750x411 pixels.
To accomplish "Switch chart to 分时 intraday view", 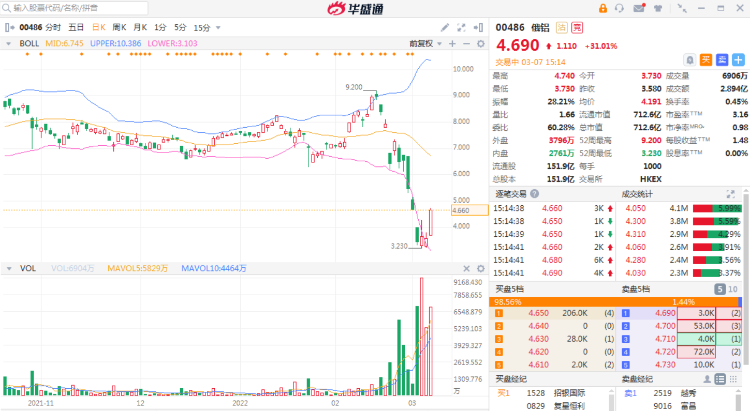I will pyautogui.click(x=53, y=28).
